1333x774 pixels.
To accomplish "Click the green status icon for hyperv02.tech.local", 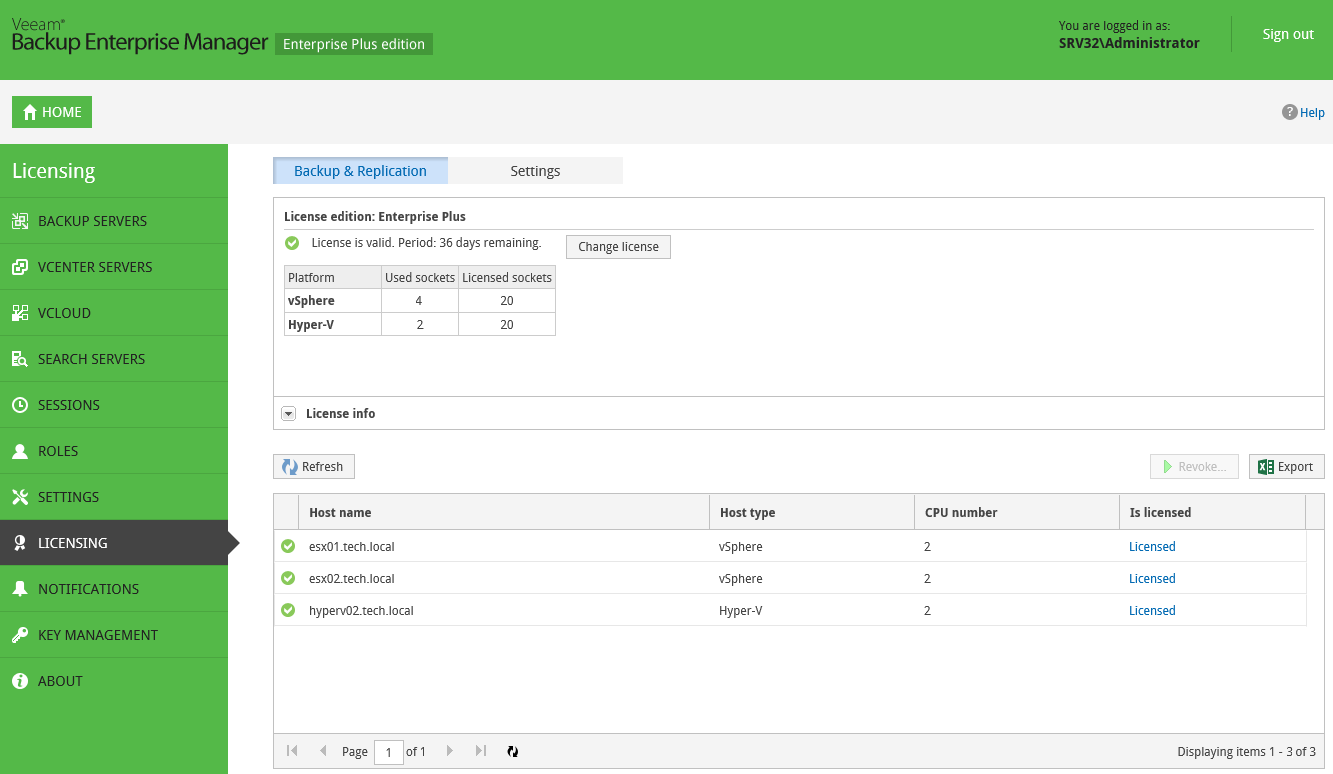I will click(x=288, y=610).
